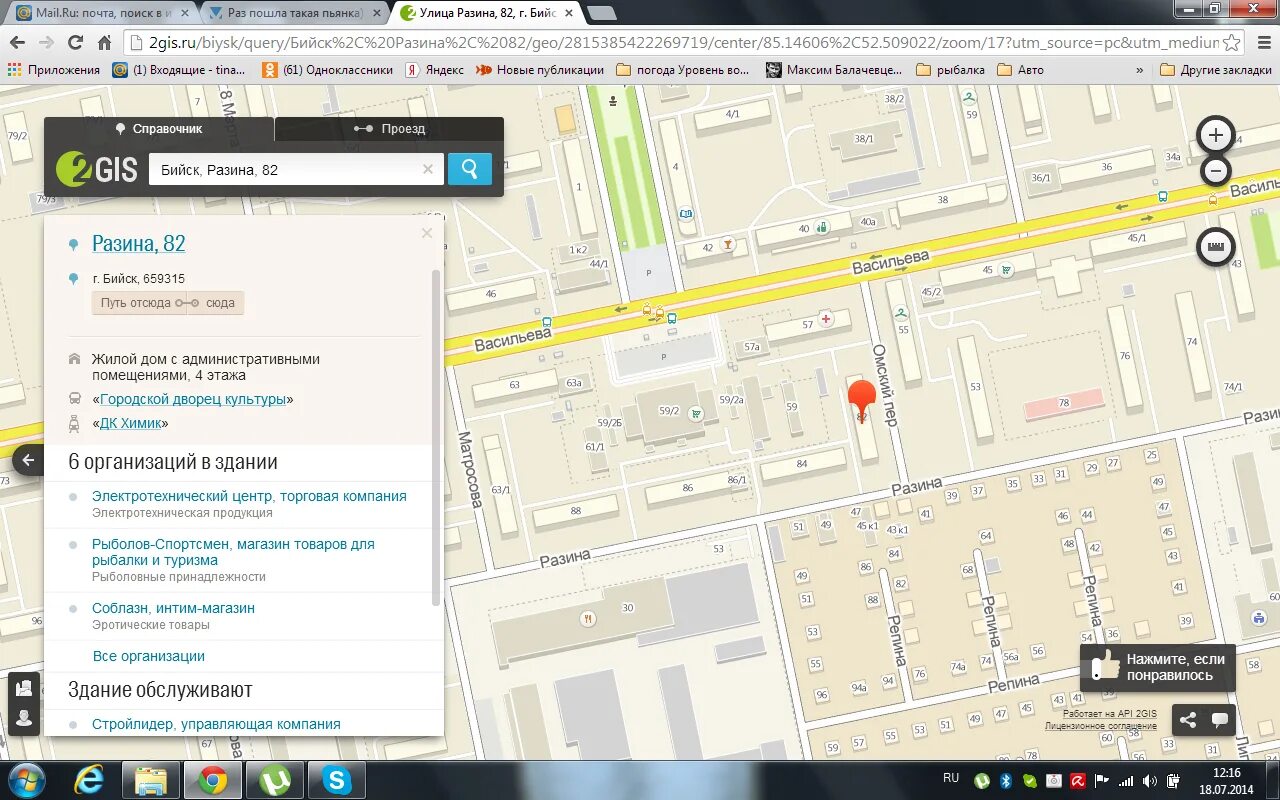Click the RU language indicator

tap(951, 777)
